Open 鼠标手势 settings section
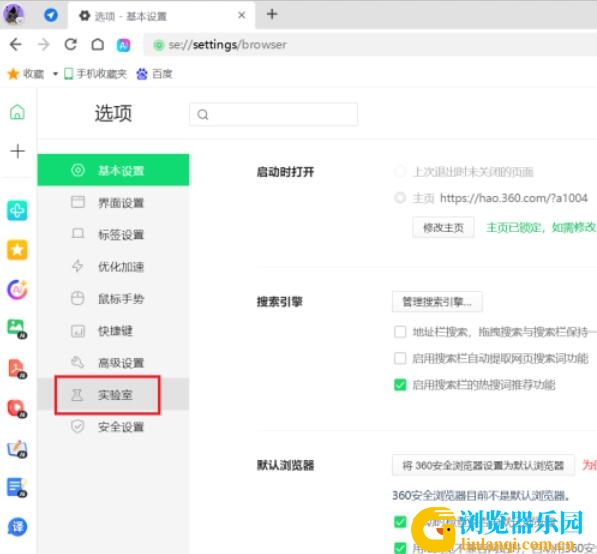The image size is (597, 554). coord(113,299)
